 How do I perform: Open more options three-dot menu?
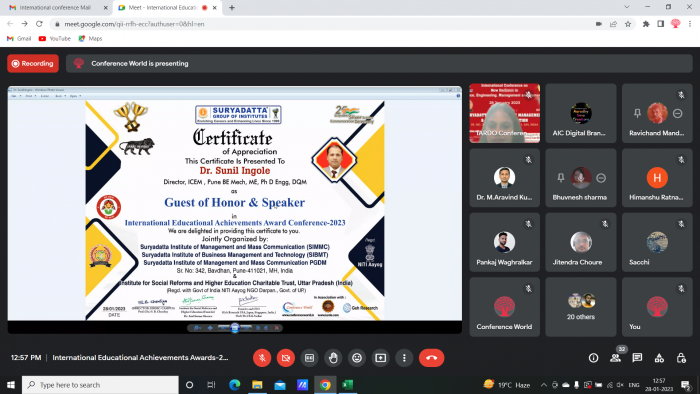(x=404, y=358)
